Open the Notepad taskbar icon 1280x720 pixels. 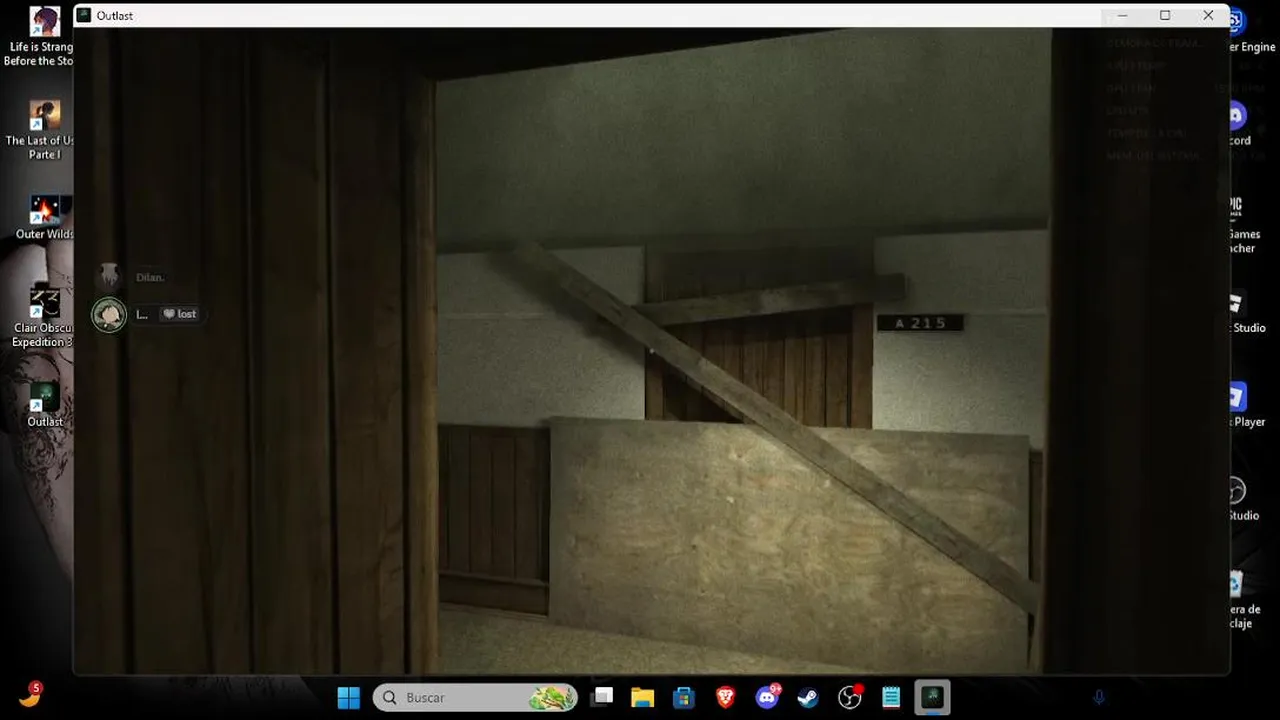[x=891, y=697]
